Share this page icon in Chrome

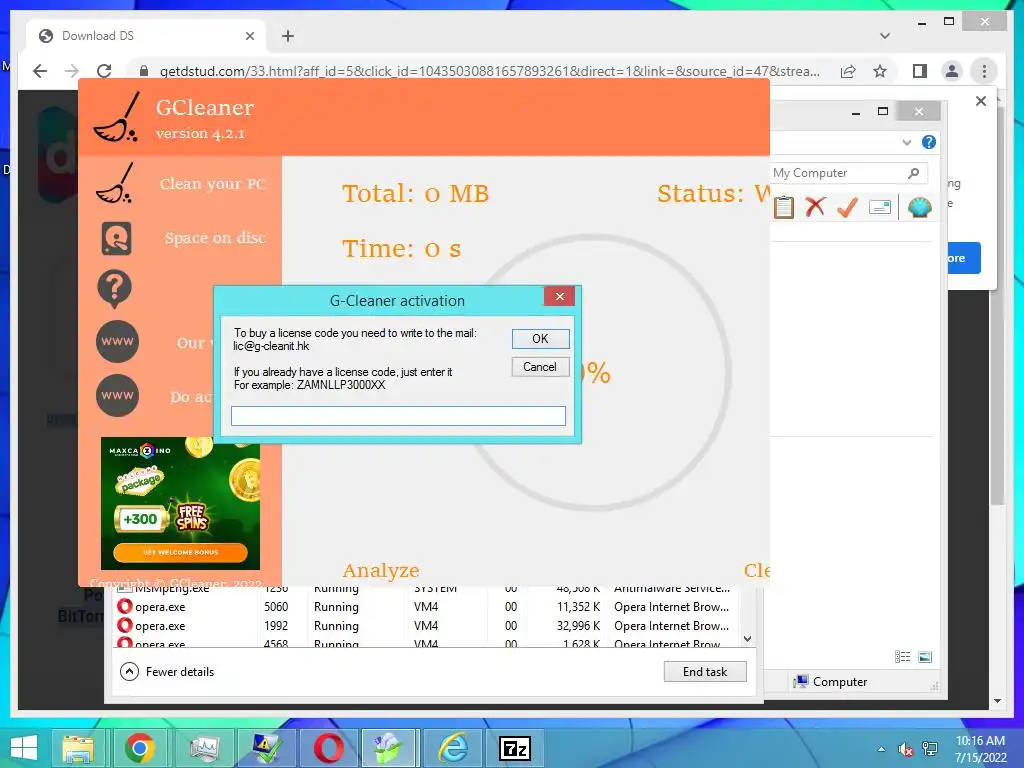[x=848, y=71]
